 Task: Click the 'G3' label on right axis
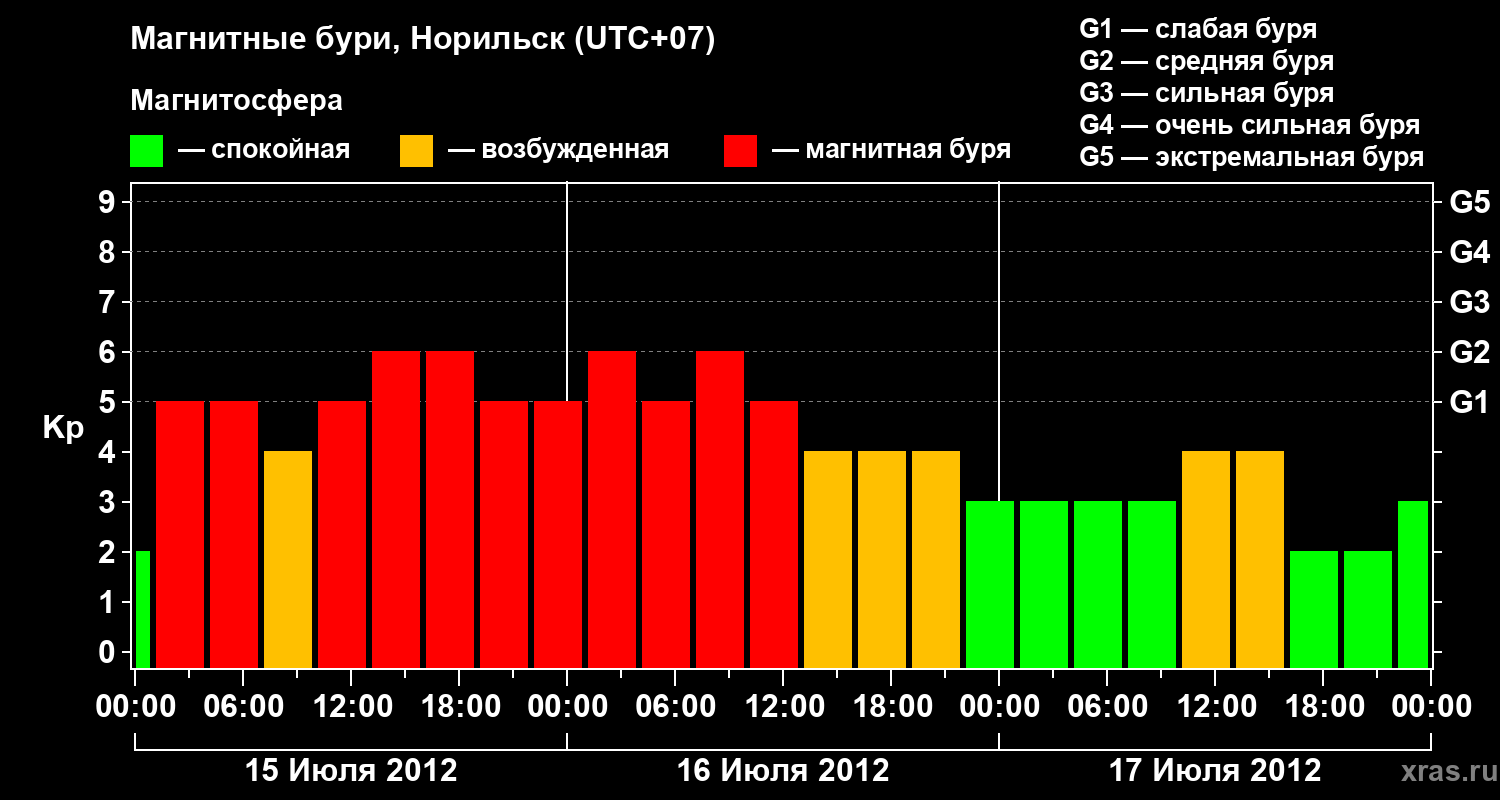pyautogui.click(x=1469, y=302)
